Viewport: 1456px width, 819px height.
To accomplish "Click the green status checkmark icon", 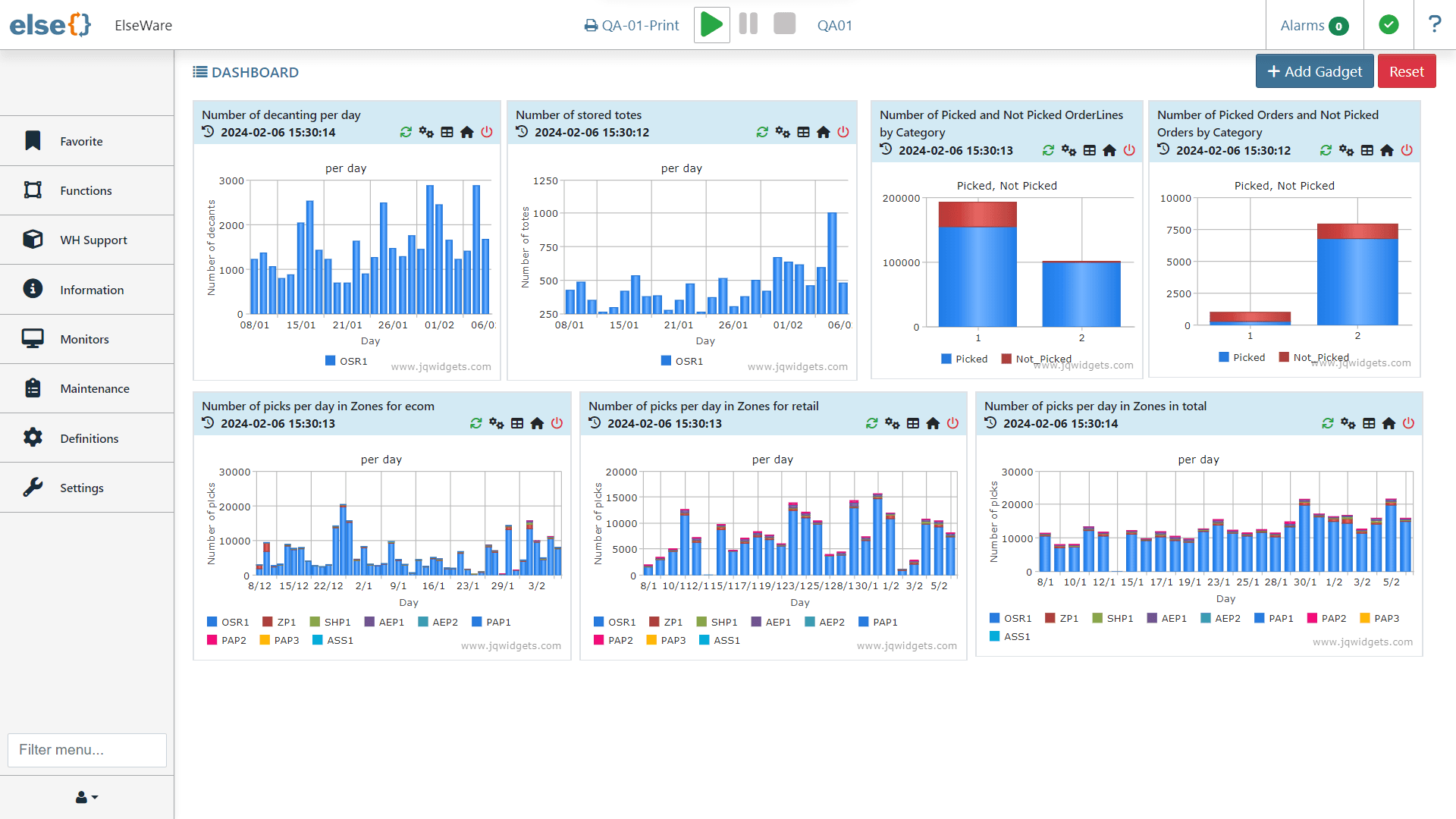I will click(x=1389, y=25).
